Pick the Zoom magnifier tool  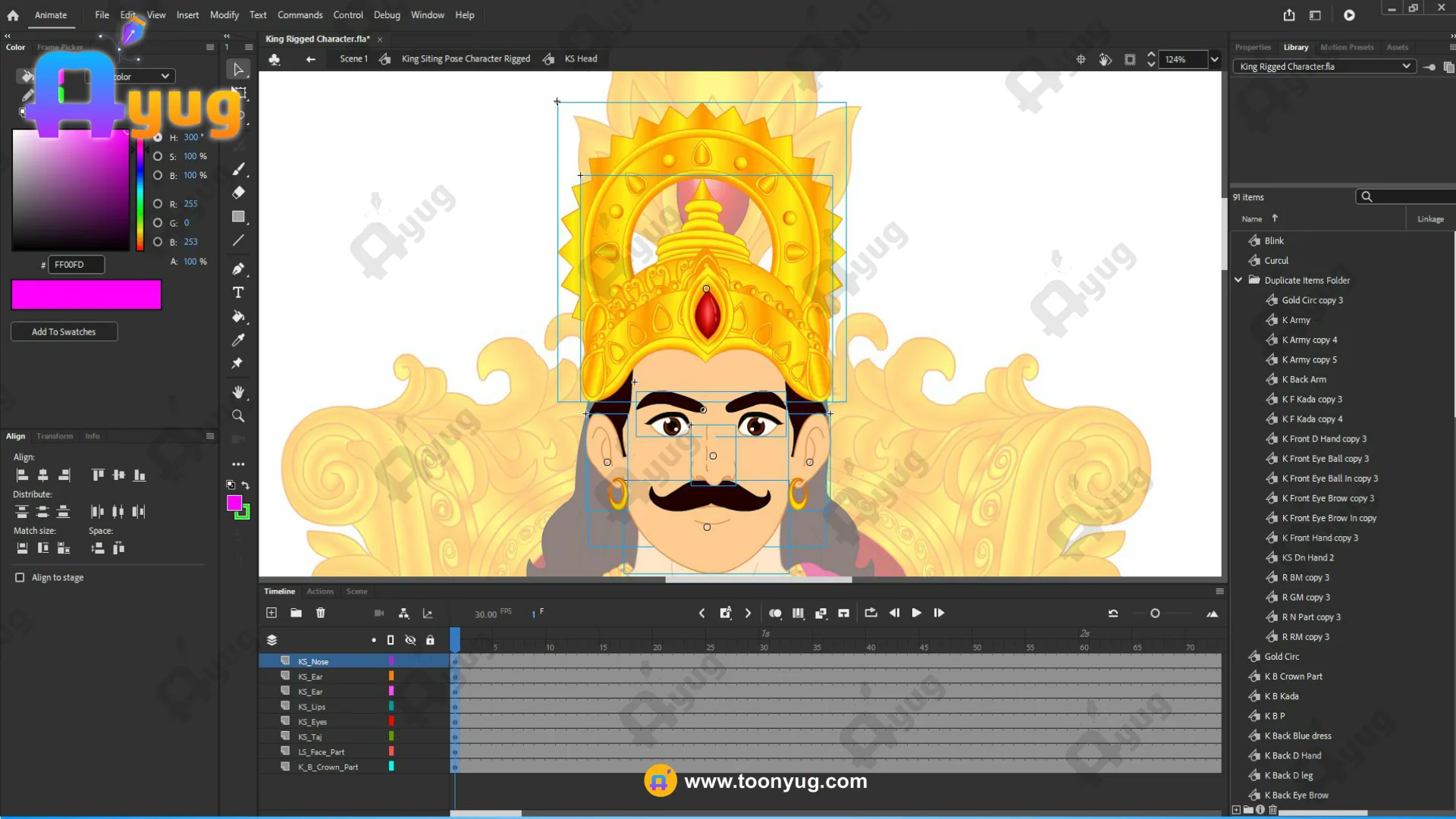coord(238,416)
